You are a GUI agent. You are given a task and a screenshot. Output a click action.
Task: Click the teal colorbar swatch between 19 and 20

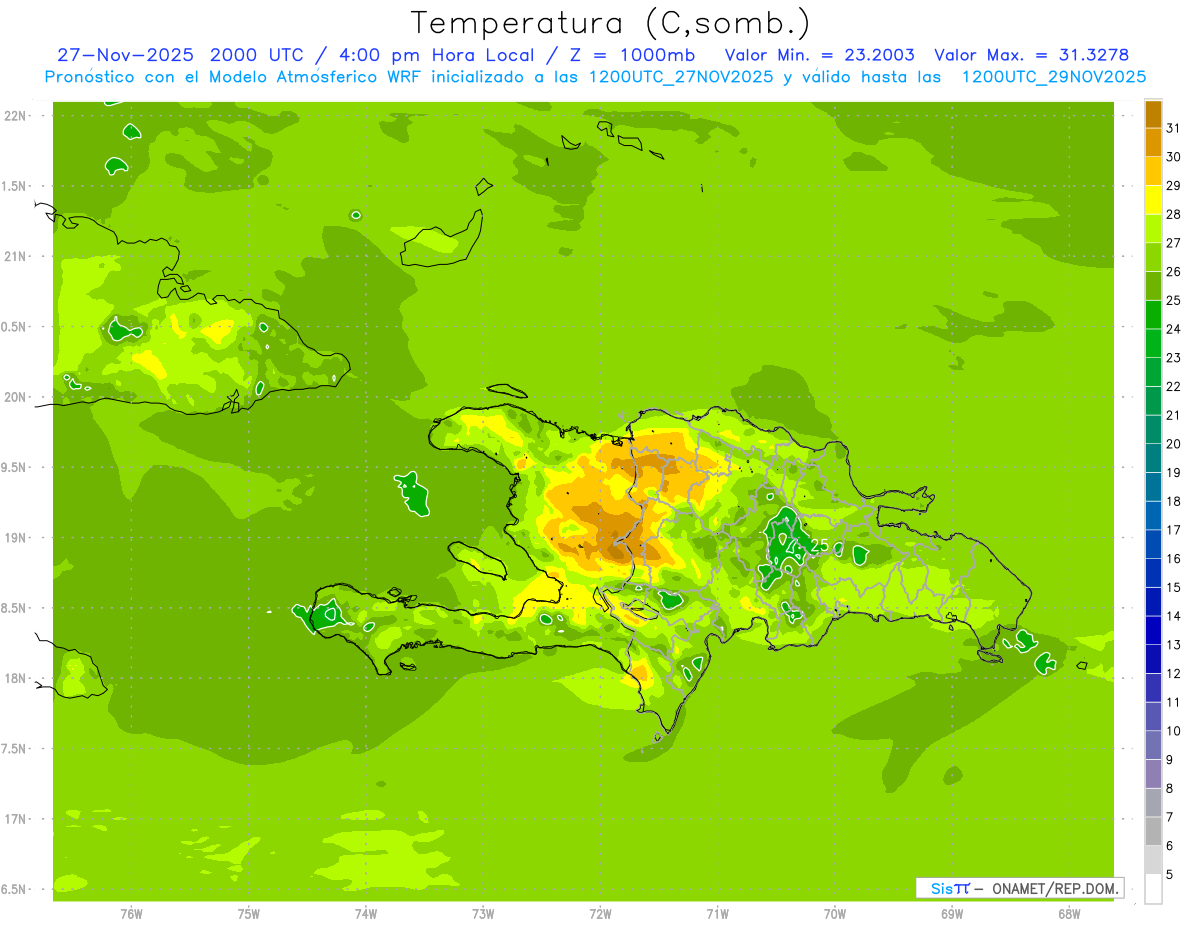click(x=1153, y=458)
